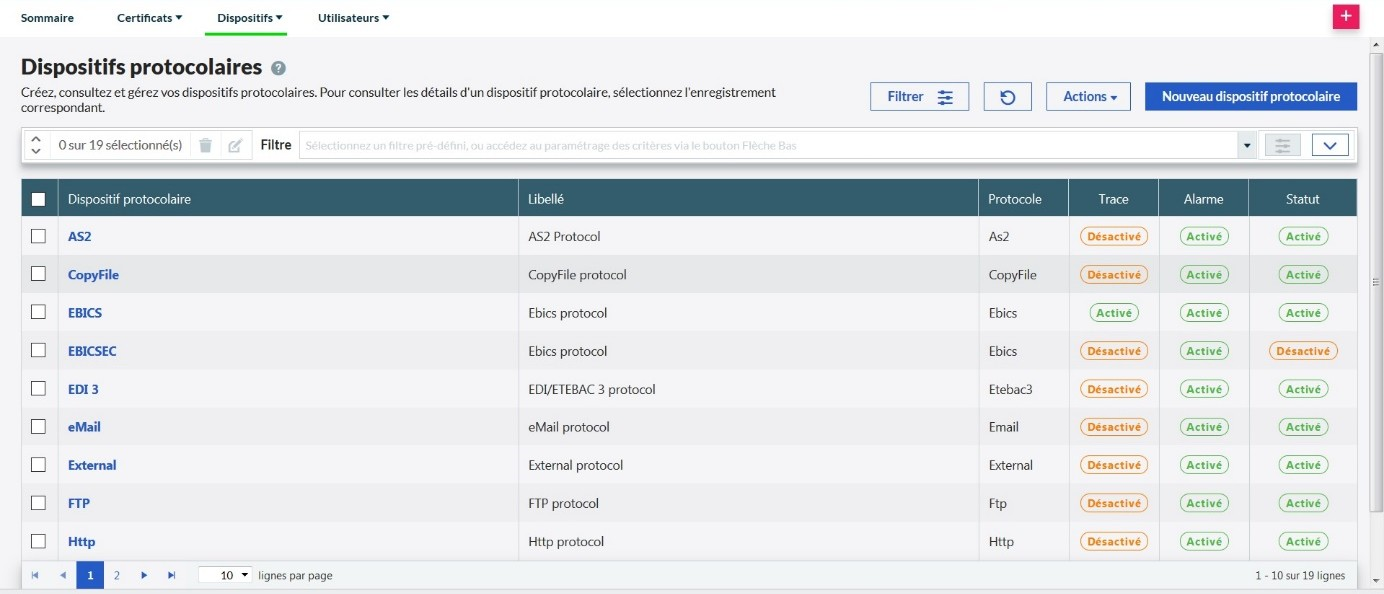Open the CopyFile protocol device link
Viewport: 1384px width, 594px height.
point(93,275)
